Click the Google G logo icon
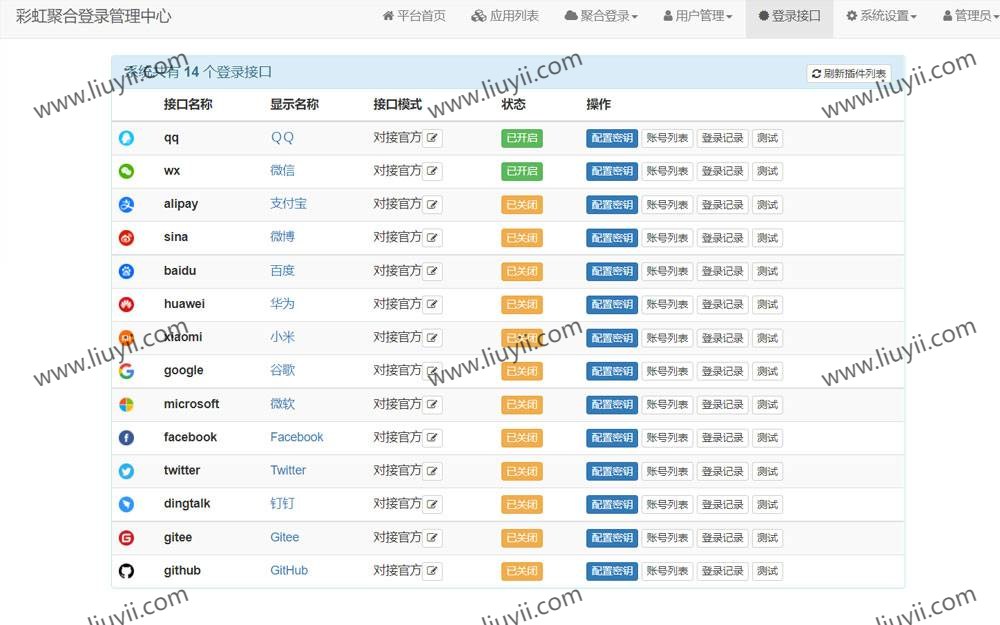Image resolution: width=1000 pixels, height=625 pixels. [x=126, y=371]
